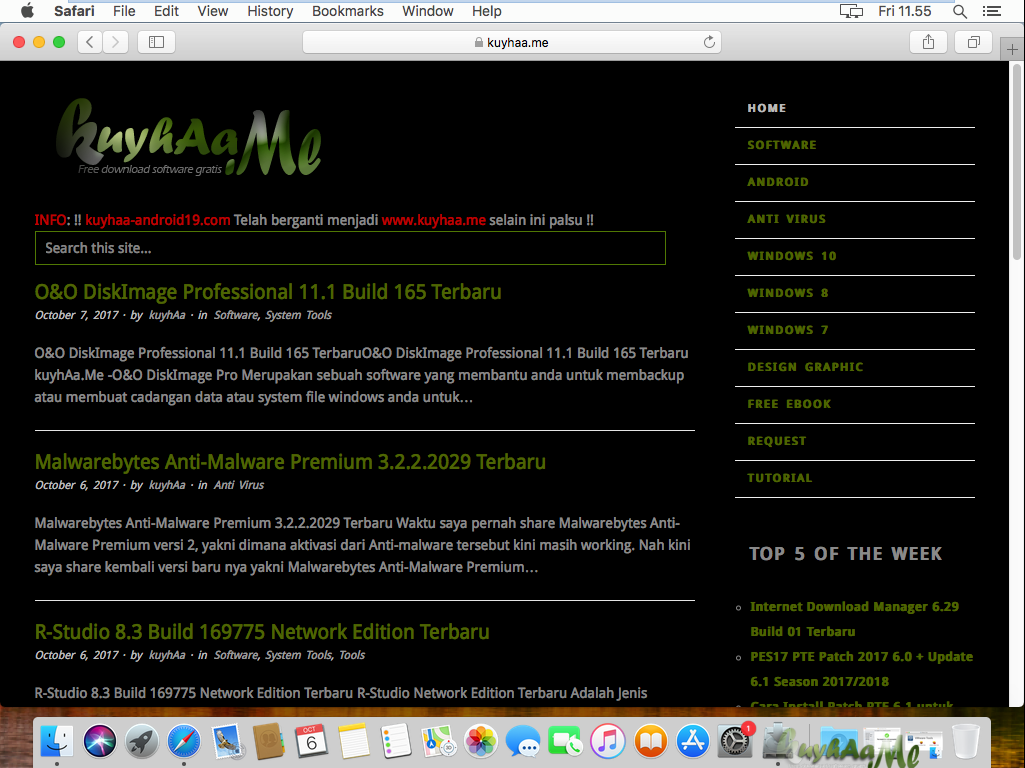The width and height of the screenshot is (1025, 768).
Task: Open Malwarebytes Anti-Malware Premium post title
Action: point(290,462)
